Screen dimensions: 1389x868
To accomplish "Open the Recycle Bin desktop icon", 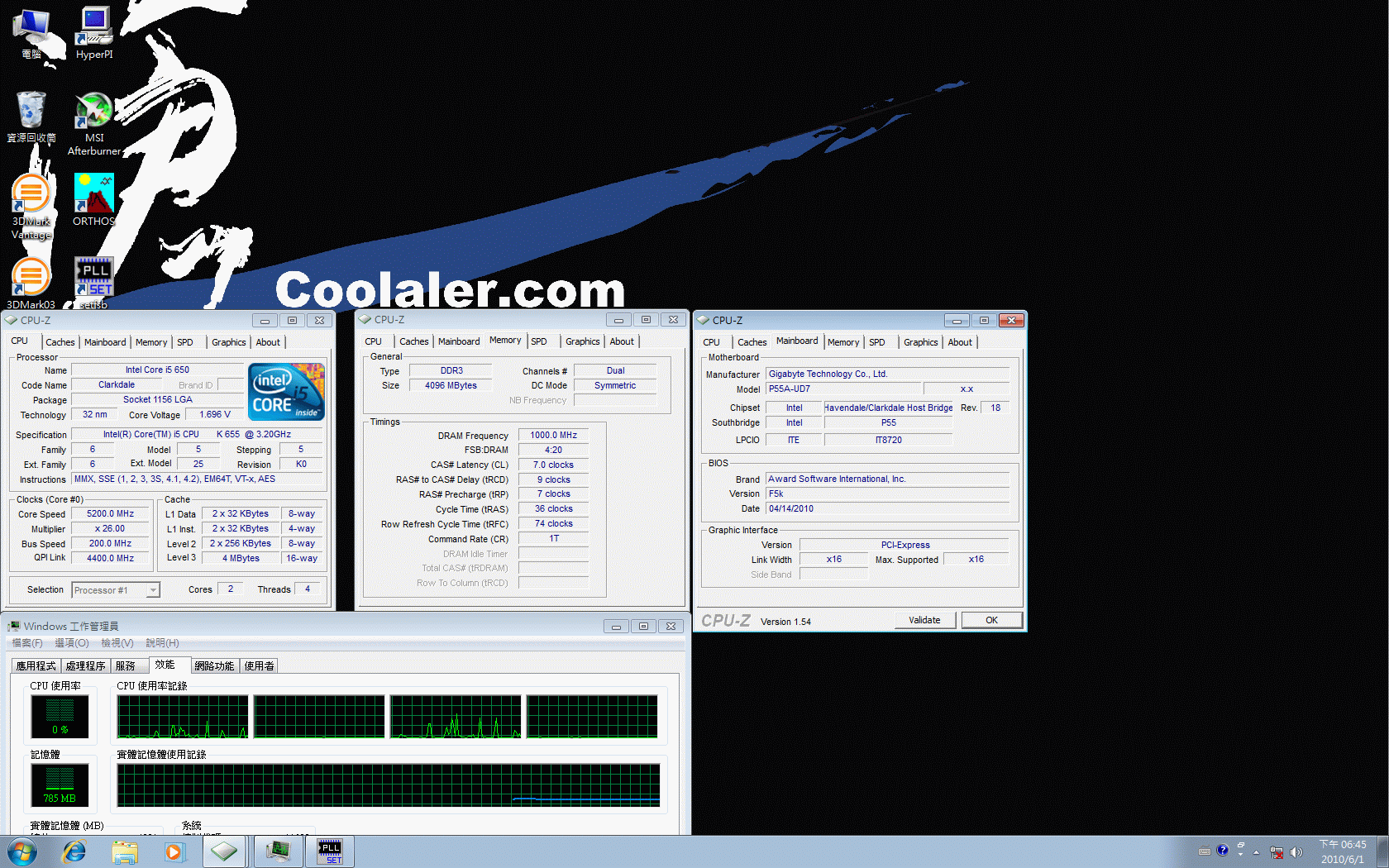I will pos(31,117).
